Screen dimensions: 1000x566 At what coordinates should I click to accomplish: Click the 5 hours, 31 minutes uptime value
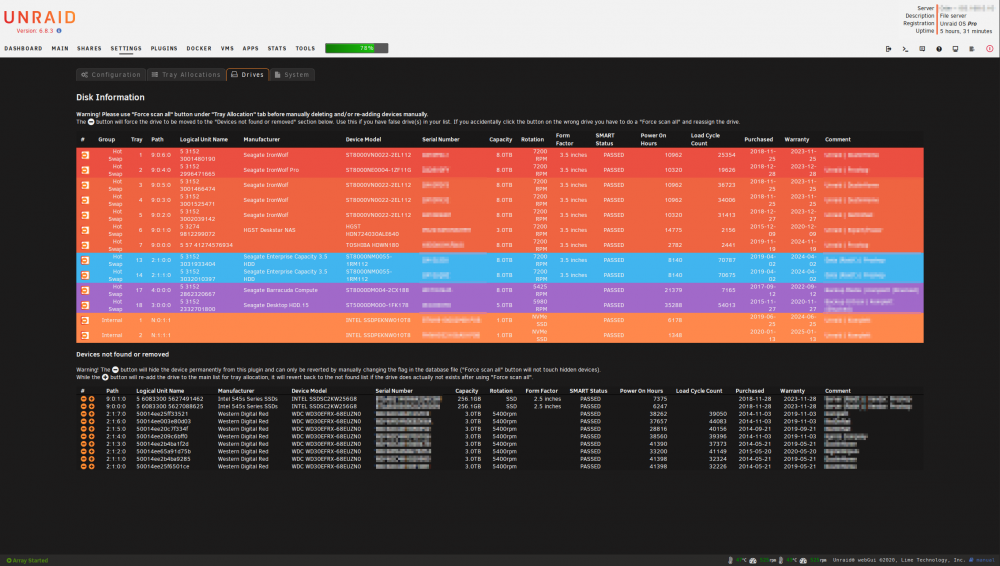click(x=966, y=31)
